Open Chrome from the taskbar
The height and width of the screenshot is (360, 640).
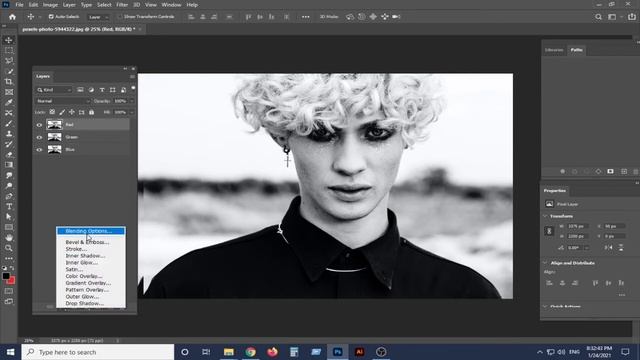pos(250,352)
